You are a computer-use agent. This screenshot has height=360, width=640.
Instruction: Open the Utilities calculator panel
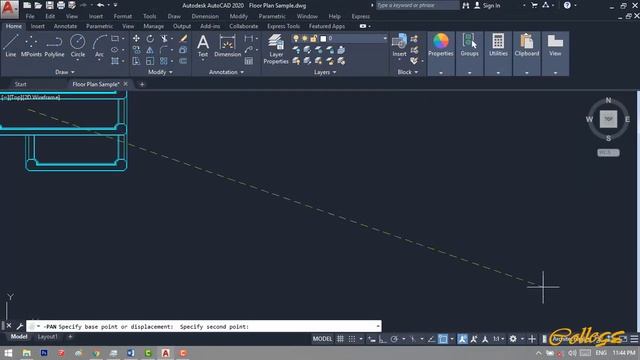[498, 45]
